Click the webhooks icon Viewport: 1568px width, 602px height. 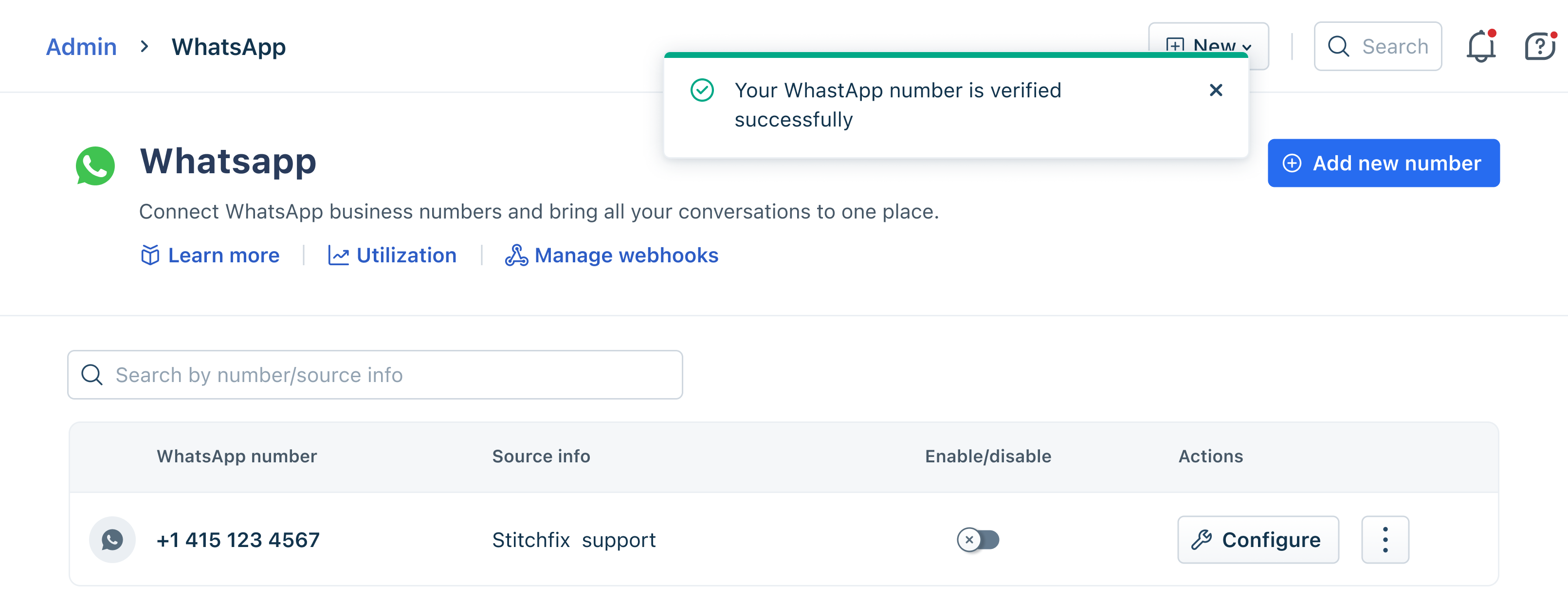516,255
